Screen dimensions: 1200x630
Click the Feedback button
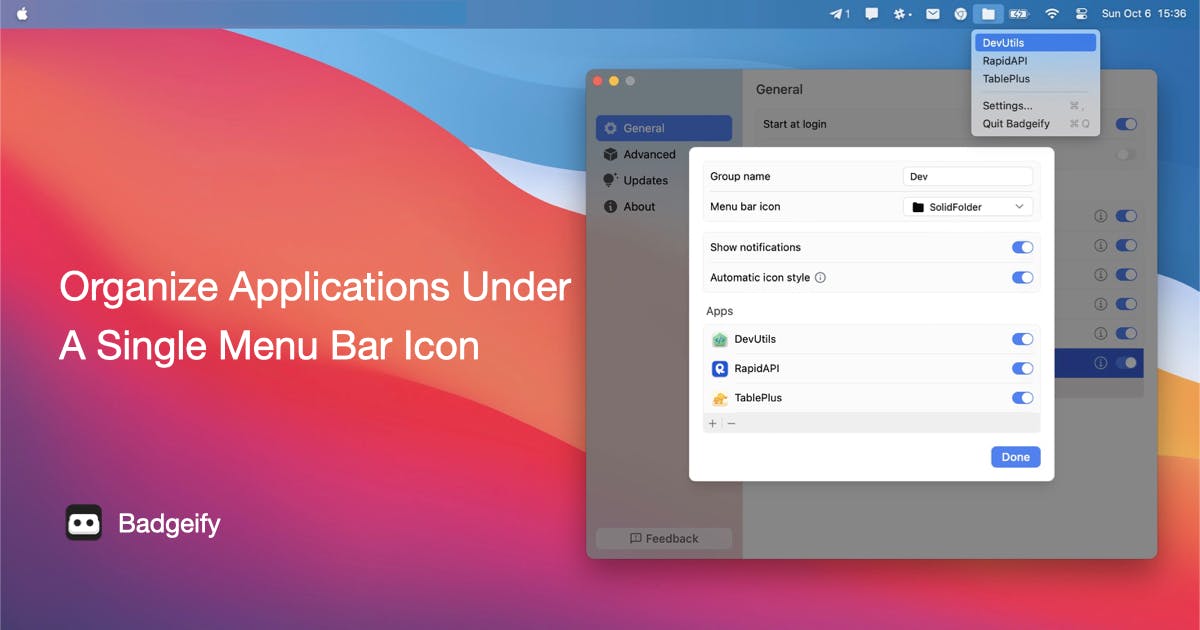664,538
